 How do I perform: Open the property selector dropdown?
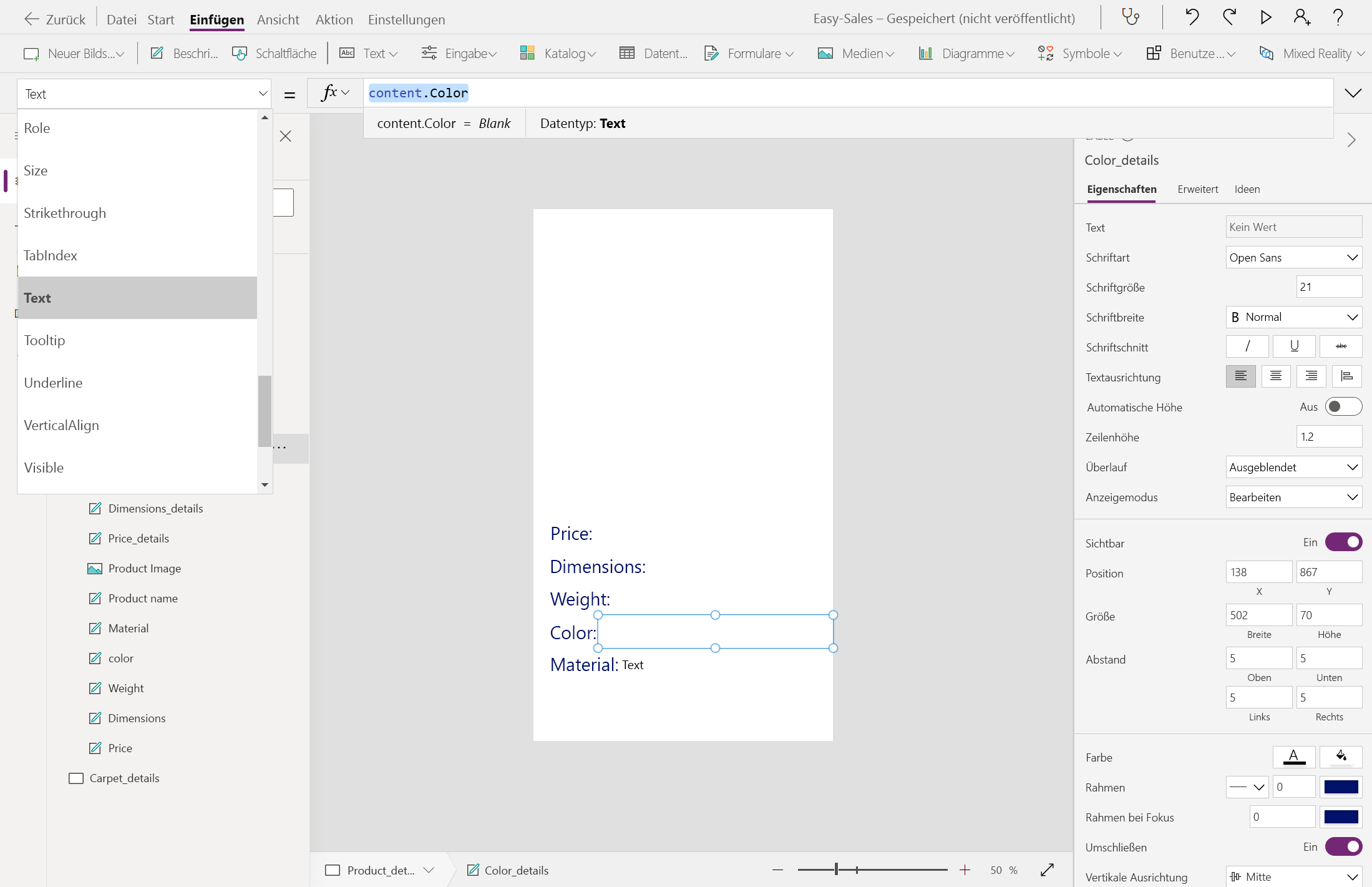coord(144,94)
